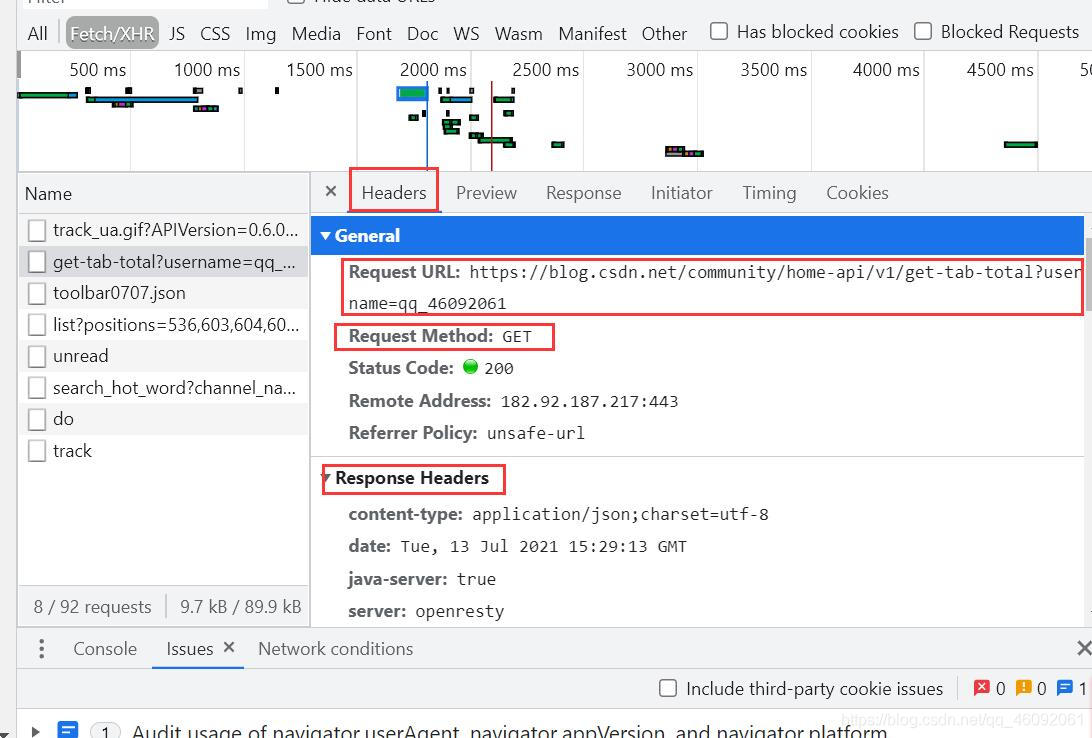
Task: Expand the Audit usage issue row arrow
Action: (35, 731)
